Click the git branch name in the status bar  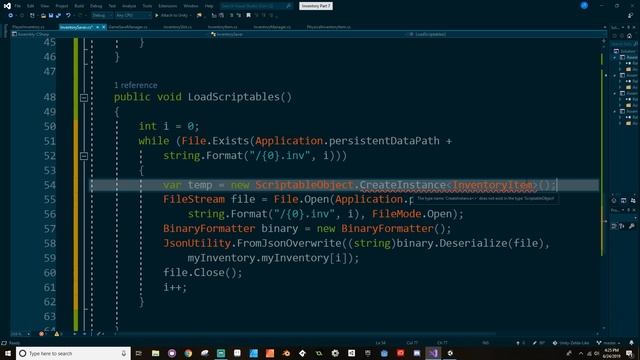click(609, 343)
